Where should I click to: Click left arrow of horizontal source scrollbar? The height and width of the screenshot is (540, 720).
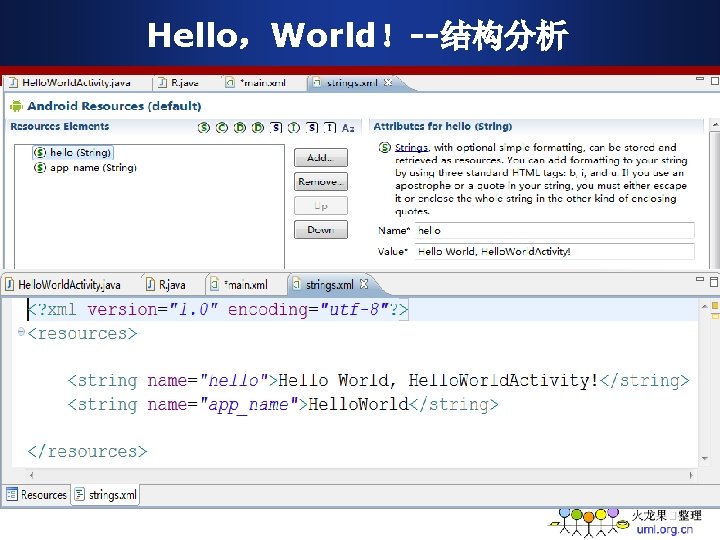pos(31,475)
